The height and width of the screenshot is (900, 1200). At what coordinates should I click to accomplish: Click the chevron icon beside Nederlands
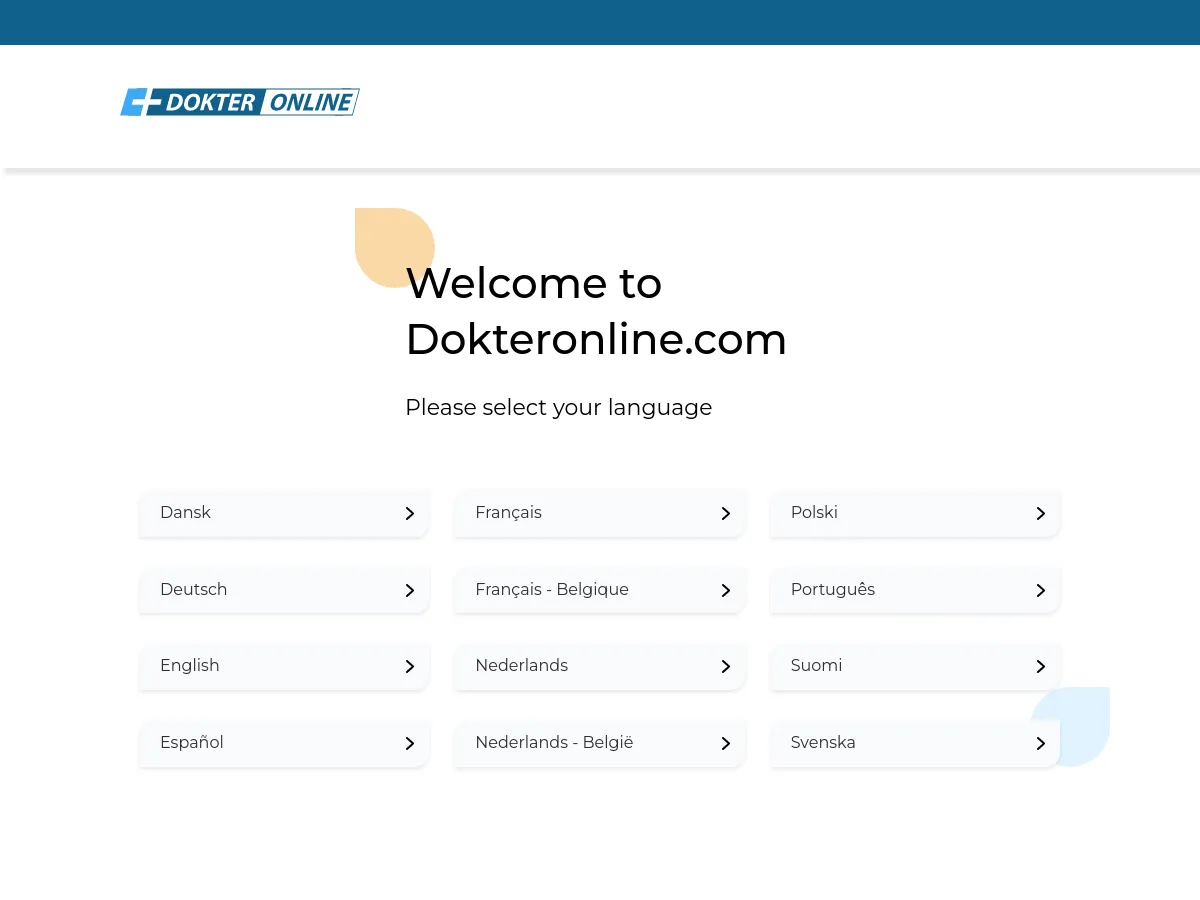(725, 666)
